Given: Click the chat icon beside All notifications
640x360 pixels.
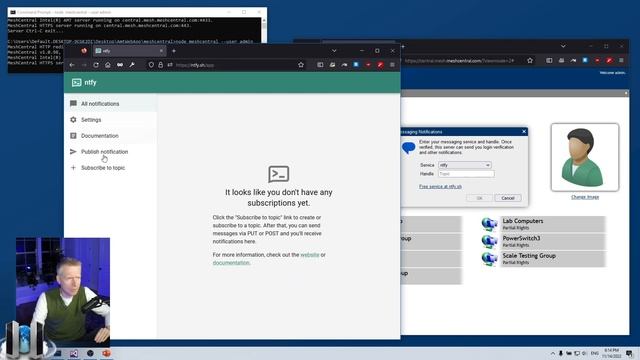Looking at the screenshot, I should [73, 104].
